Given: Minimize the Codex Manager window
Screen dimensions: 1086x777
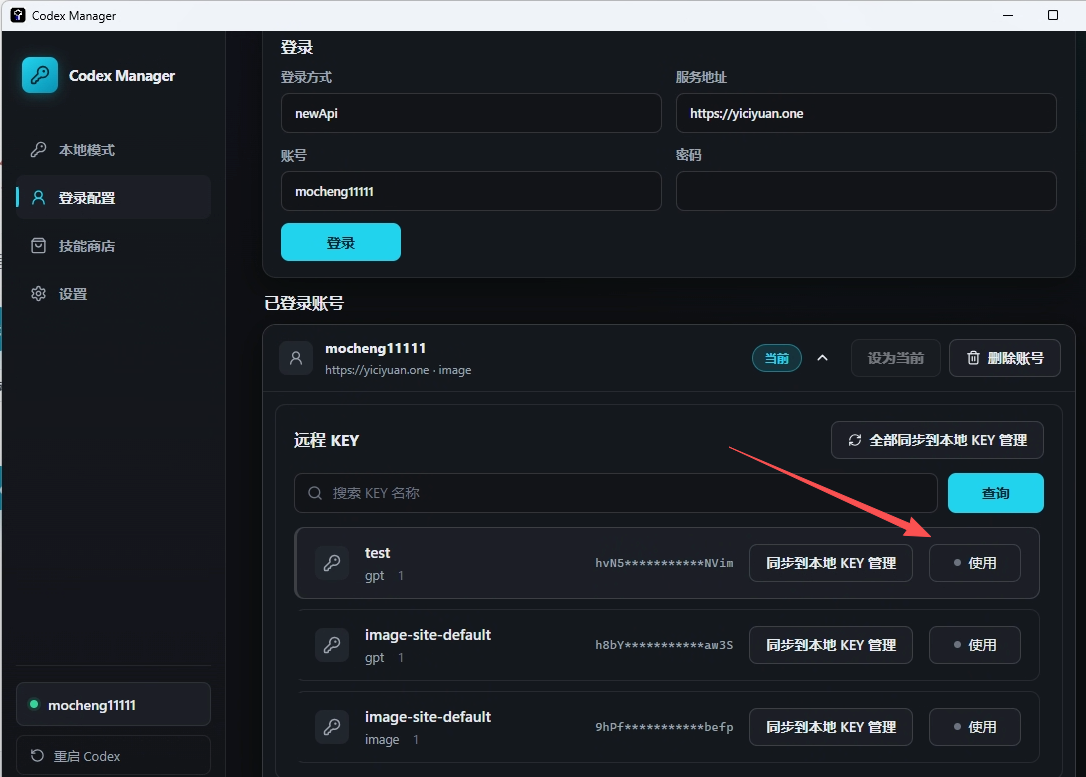Looking at the screenshot, I should (x=1008, y=15).
